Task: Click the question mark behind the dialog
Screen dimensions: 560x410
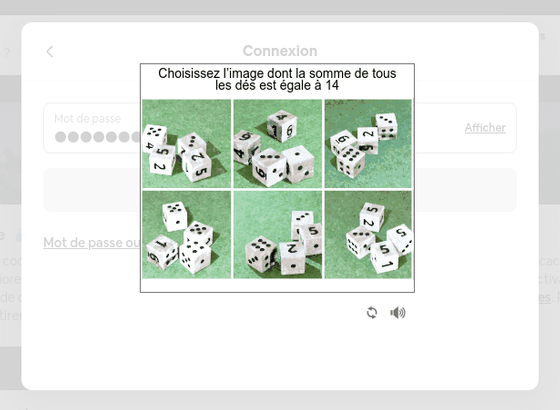Action: pyautogui.click(x=7, y=54)
